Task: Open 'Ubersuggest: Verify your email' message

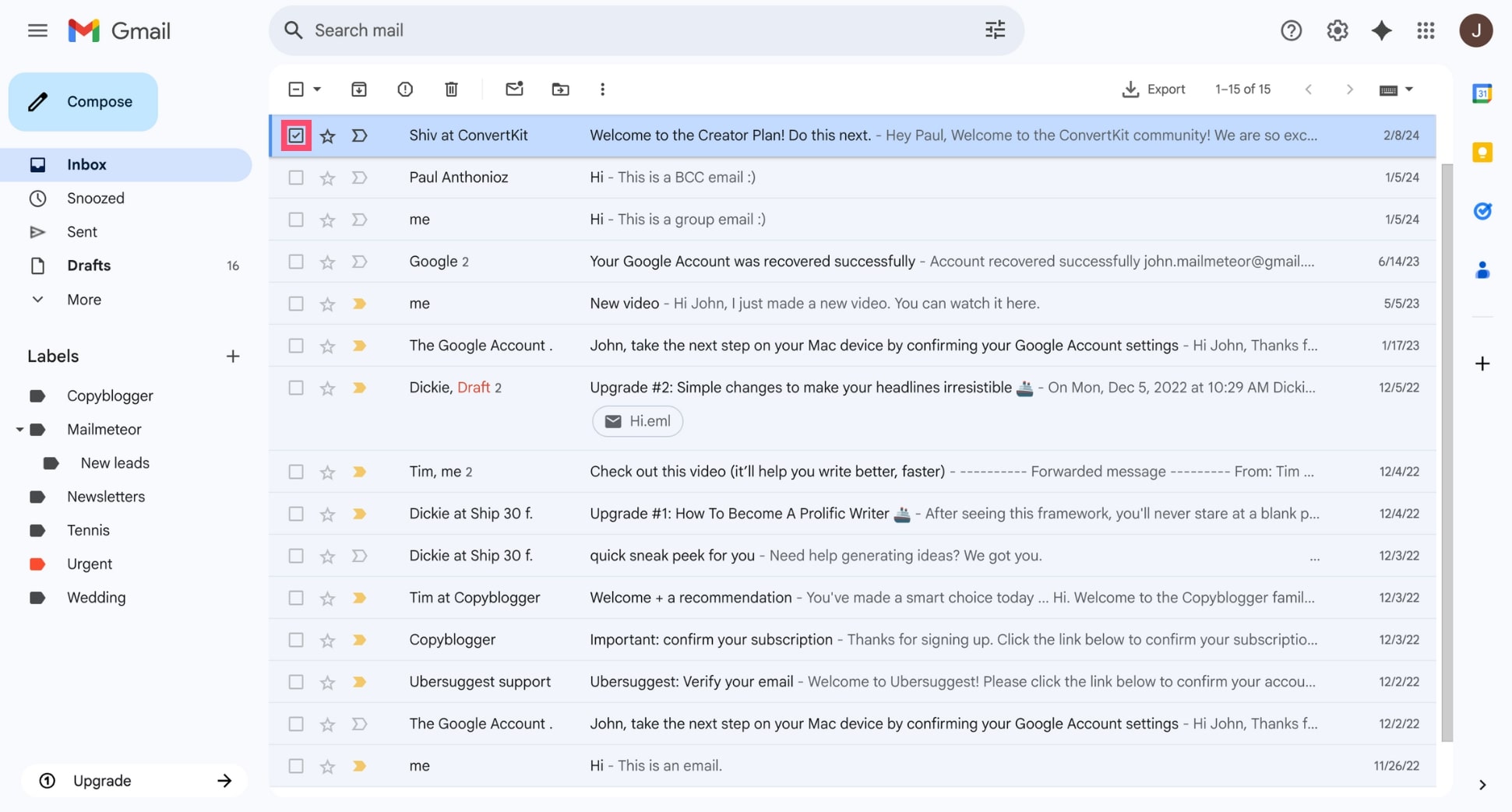Action: (x=852, y=682)
